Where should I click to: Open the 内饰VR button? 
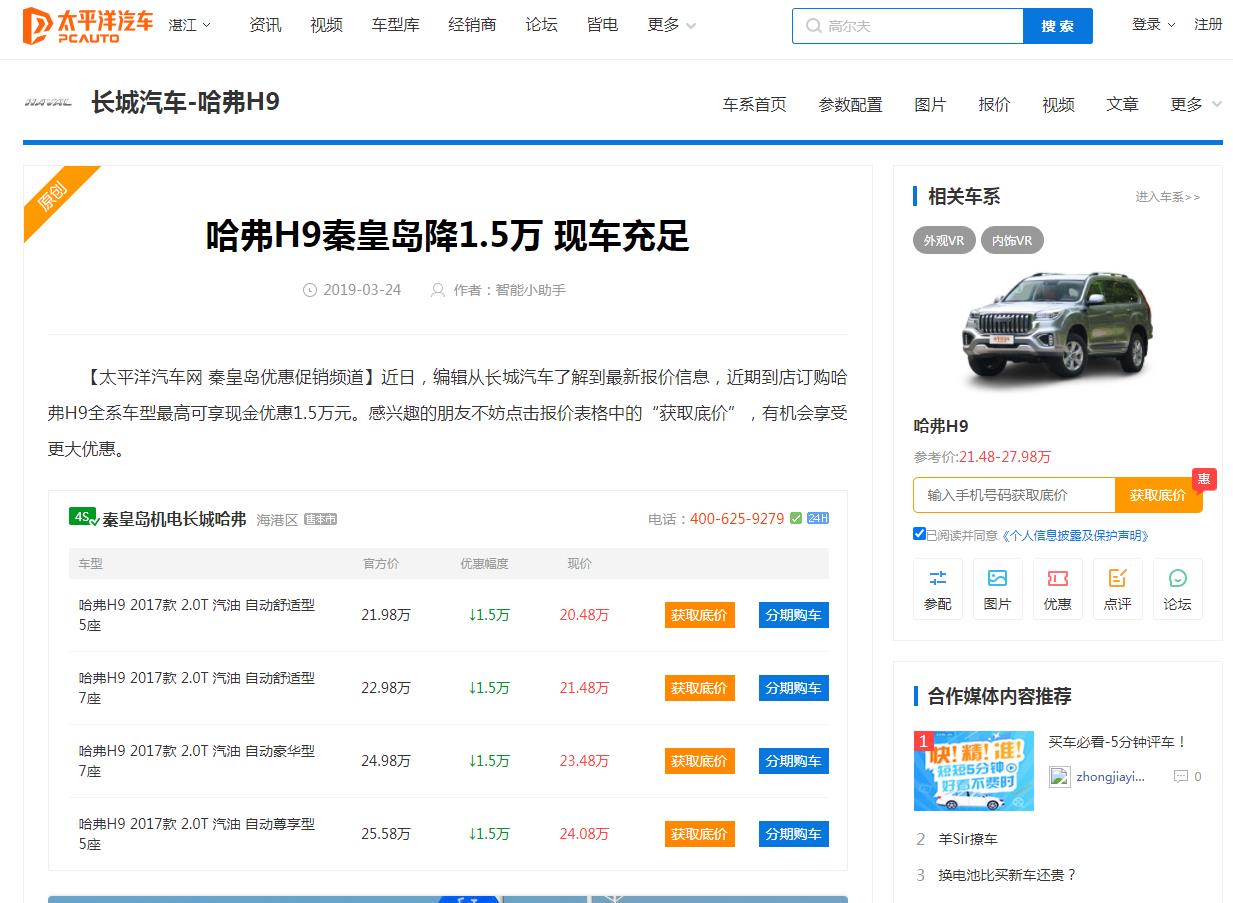coord(1012,241)
